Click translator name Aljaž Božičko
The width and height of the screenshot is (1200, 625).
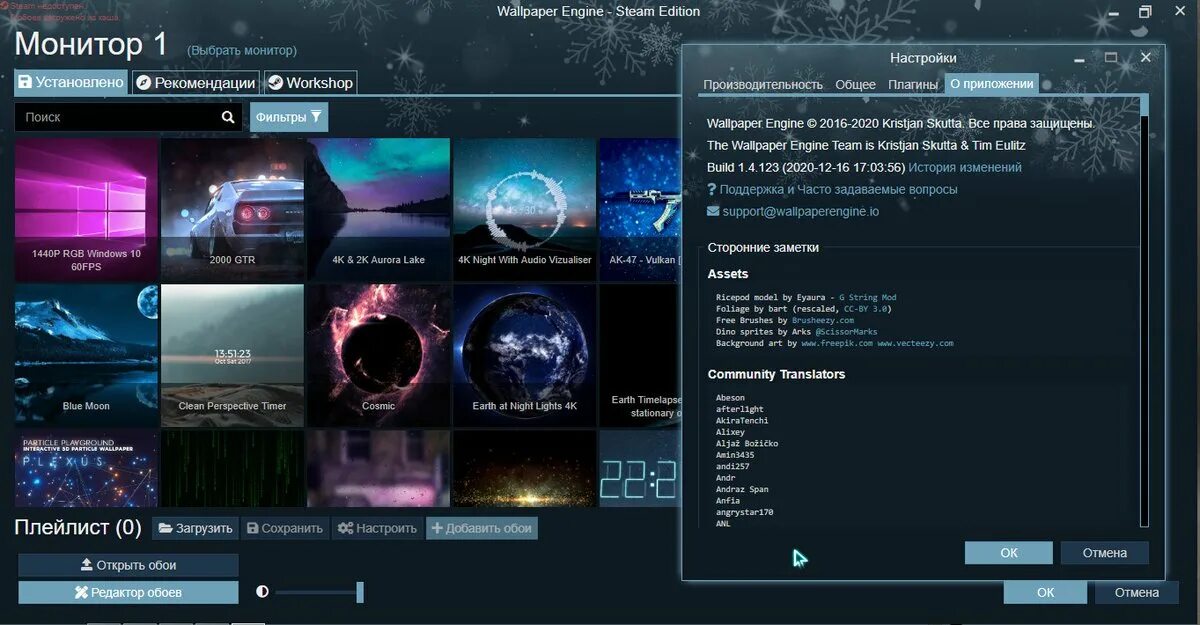(747, 444)
